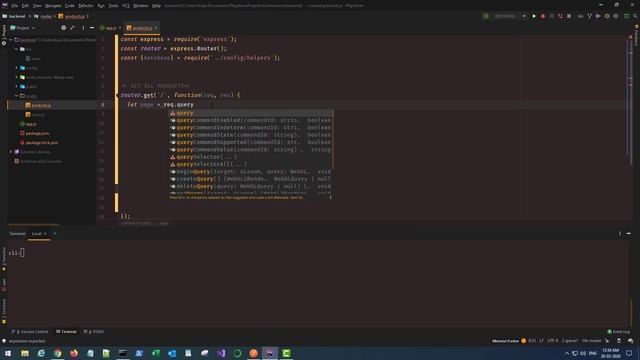
Task: Click the completion popup options dots icon
Action: pyautogui.click(x=330, y=197)
